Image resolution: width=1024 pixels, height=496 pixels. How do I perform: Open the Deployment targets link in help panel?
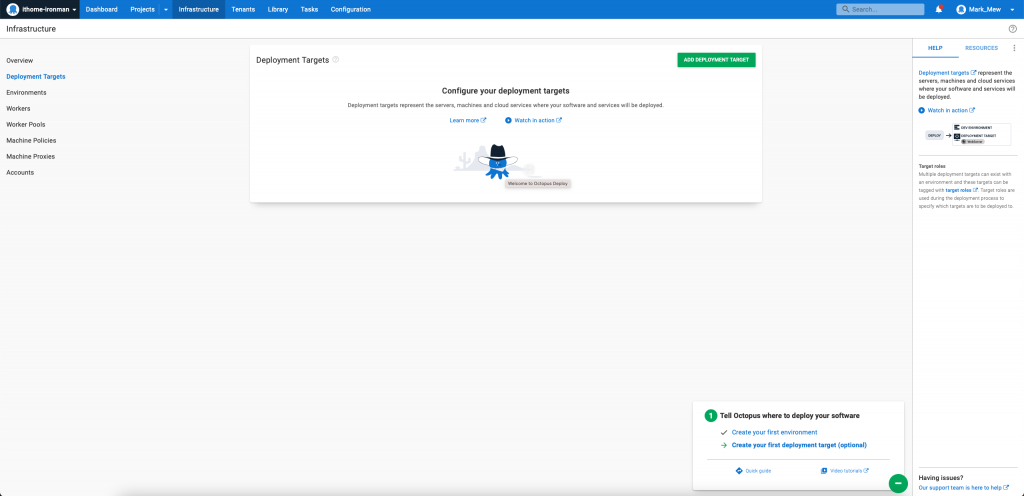tap(947, 72)
